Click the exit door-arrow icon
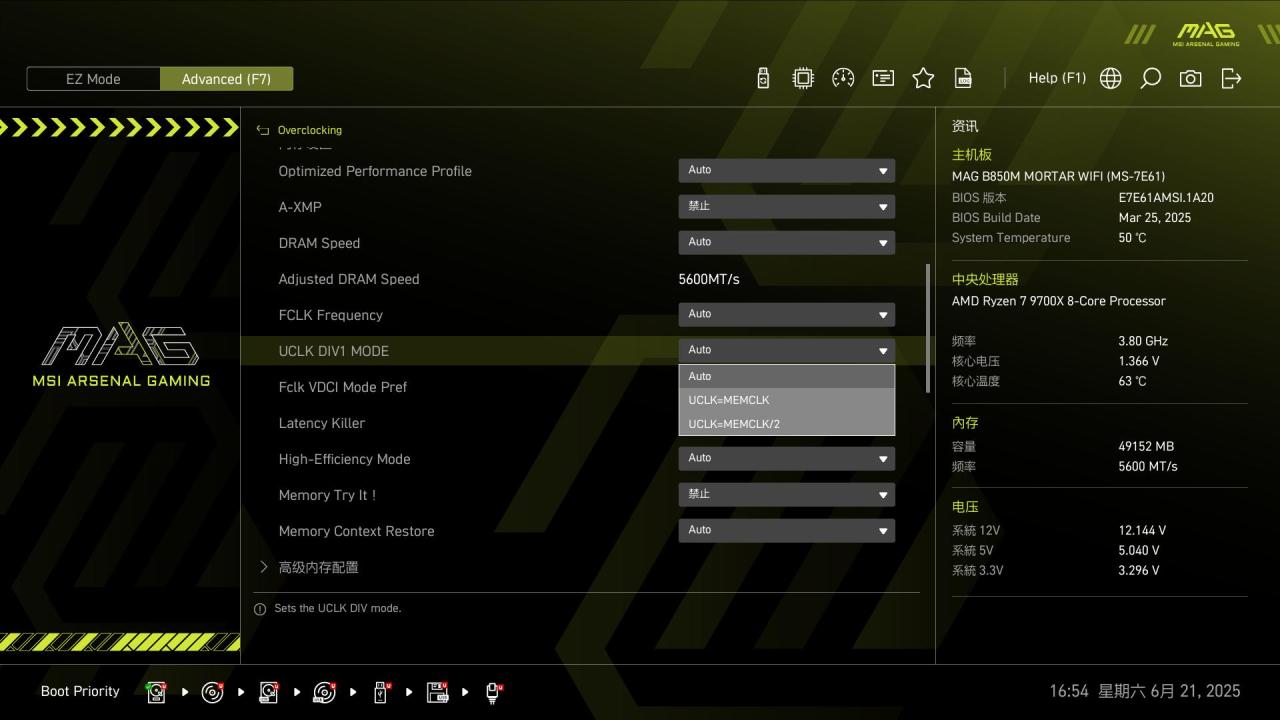1280x720 pixels. (x=1231, y=78)
